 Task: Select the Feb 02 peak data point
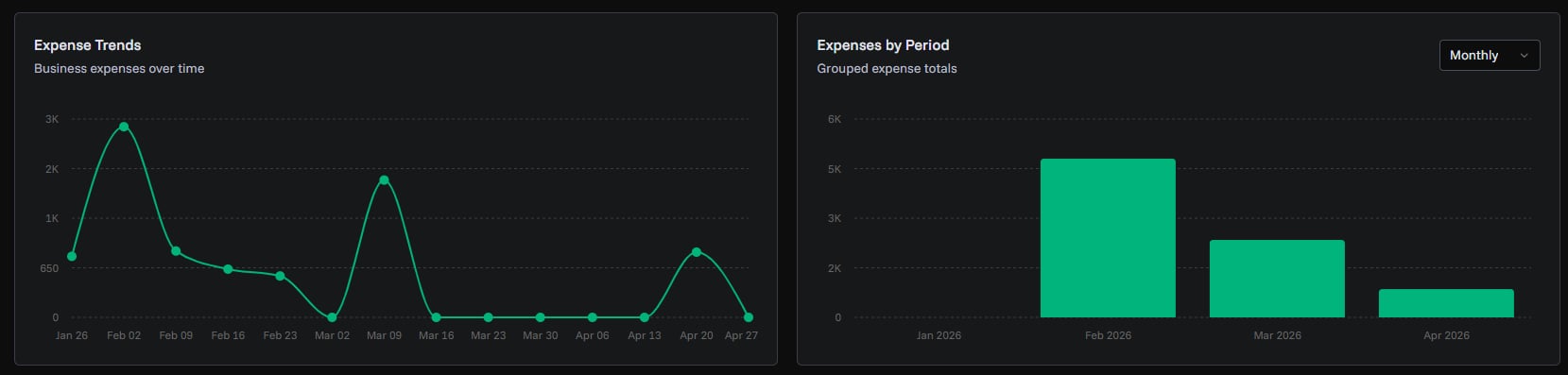[x=124, y=127]
